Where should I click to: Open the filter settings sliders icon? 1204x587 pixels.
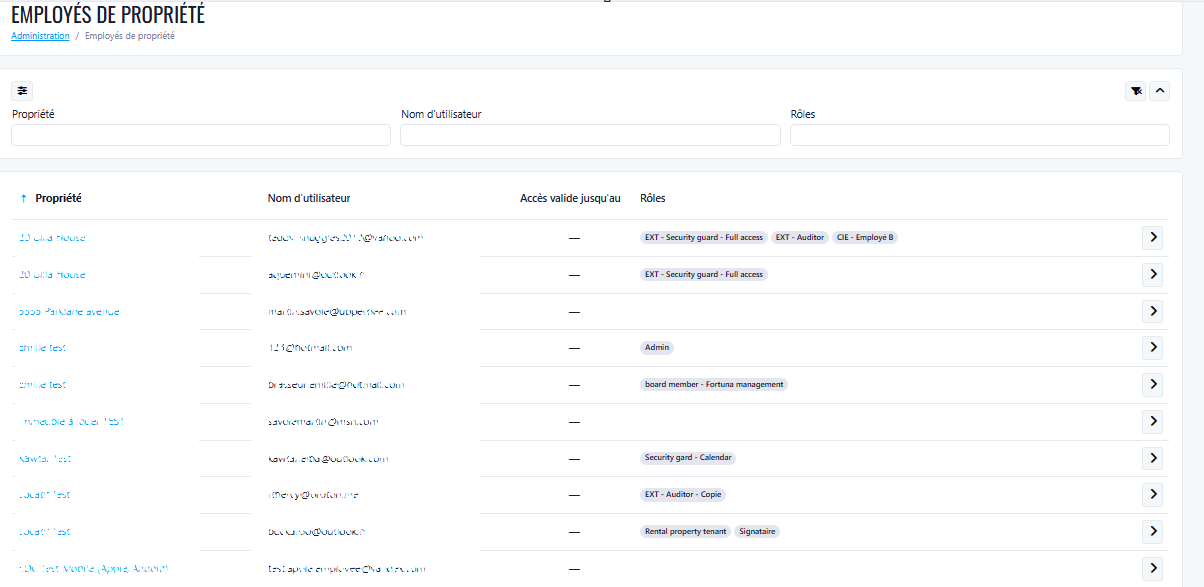(22, 90)
